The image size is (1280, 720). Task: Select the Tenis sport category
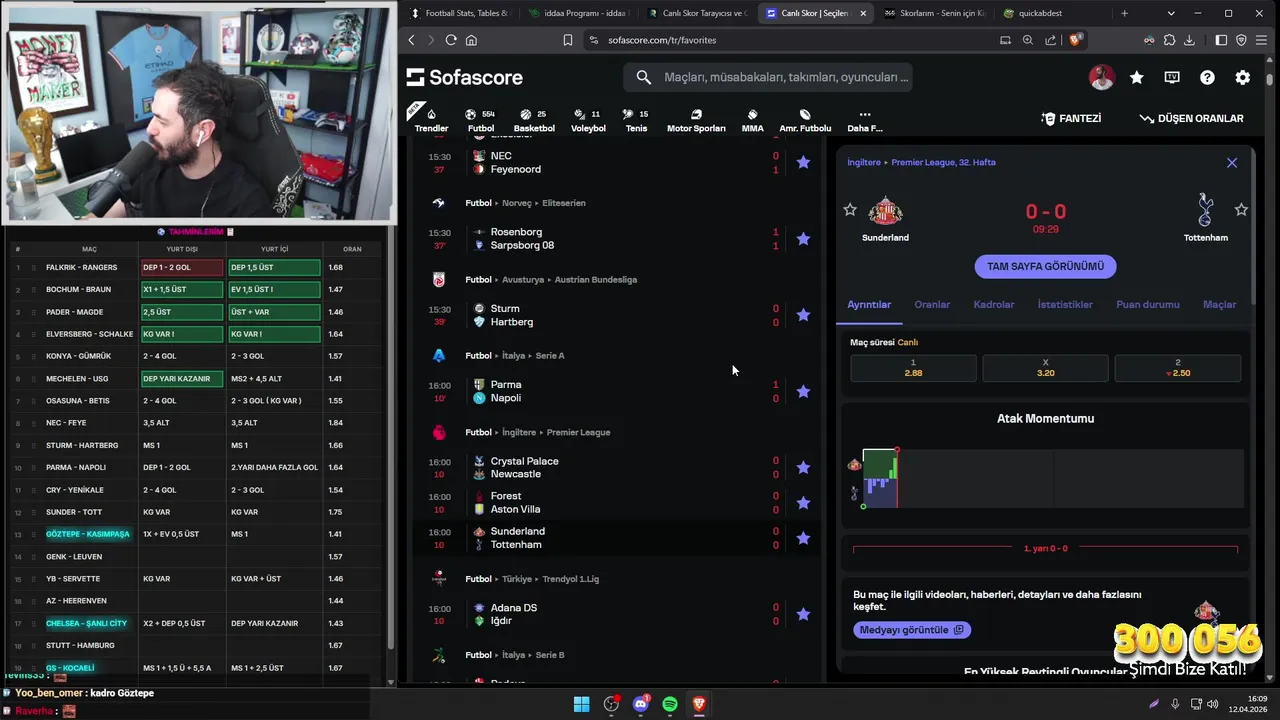tap(636, 120)
